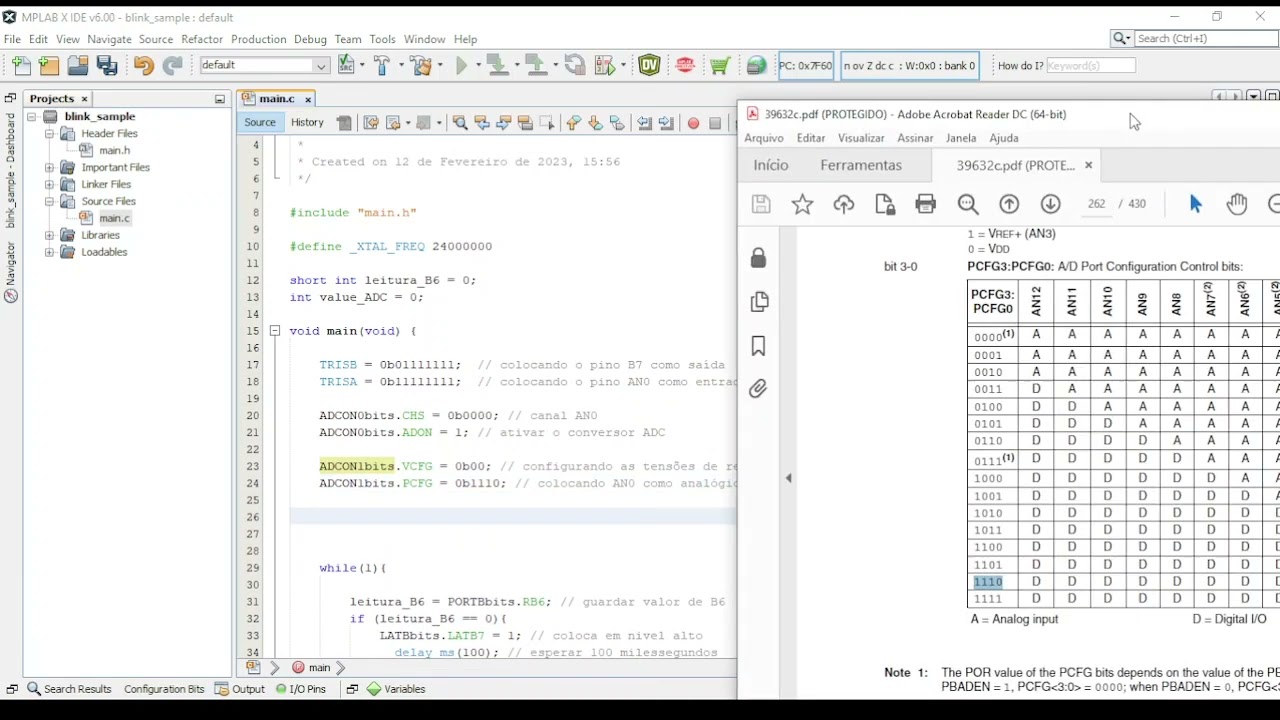Click the magnifier find-selection icon in editor toolbar

pyautogui.click(x=460, y=123)
